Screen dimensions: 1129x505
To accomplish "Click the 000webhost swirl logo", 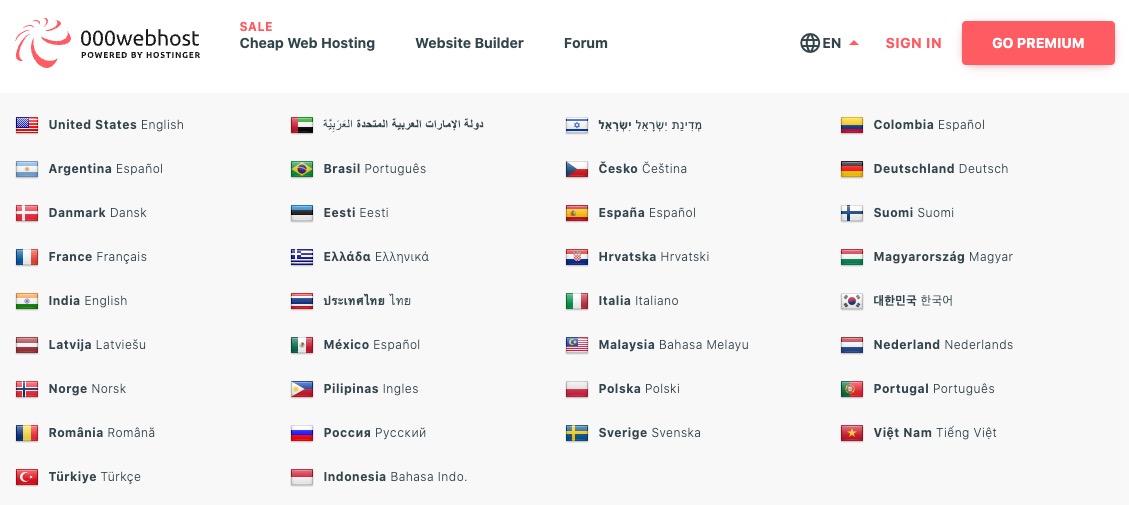I will pyautogui.click(x=43, y=43).
